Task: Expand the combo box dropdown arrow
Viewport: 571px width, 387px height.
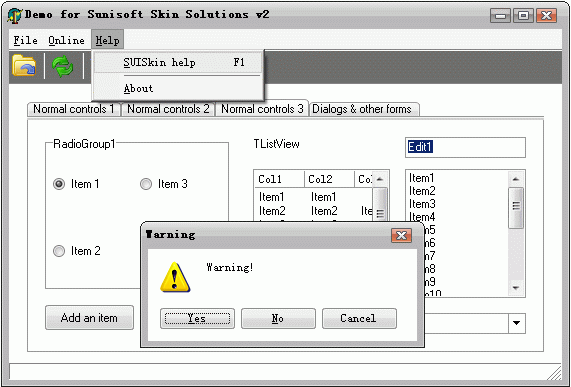Action: click(516, 323)
